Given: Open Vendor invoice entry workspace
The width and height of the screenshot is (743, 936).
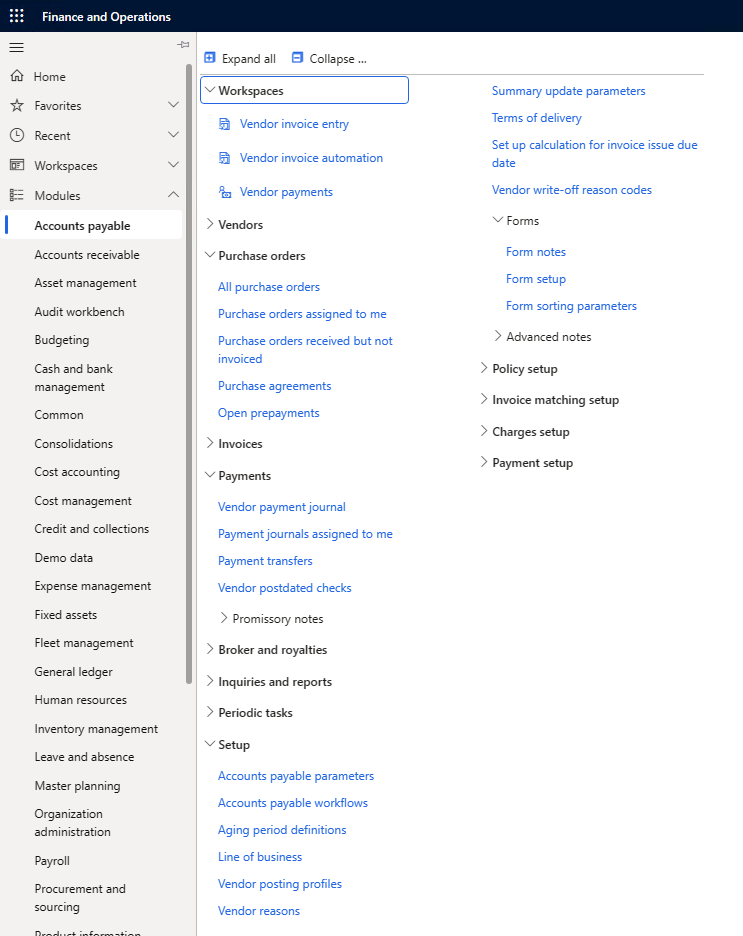Looking at the screenshot, I should tap(294, 123).
